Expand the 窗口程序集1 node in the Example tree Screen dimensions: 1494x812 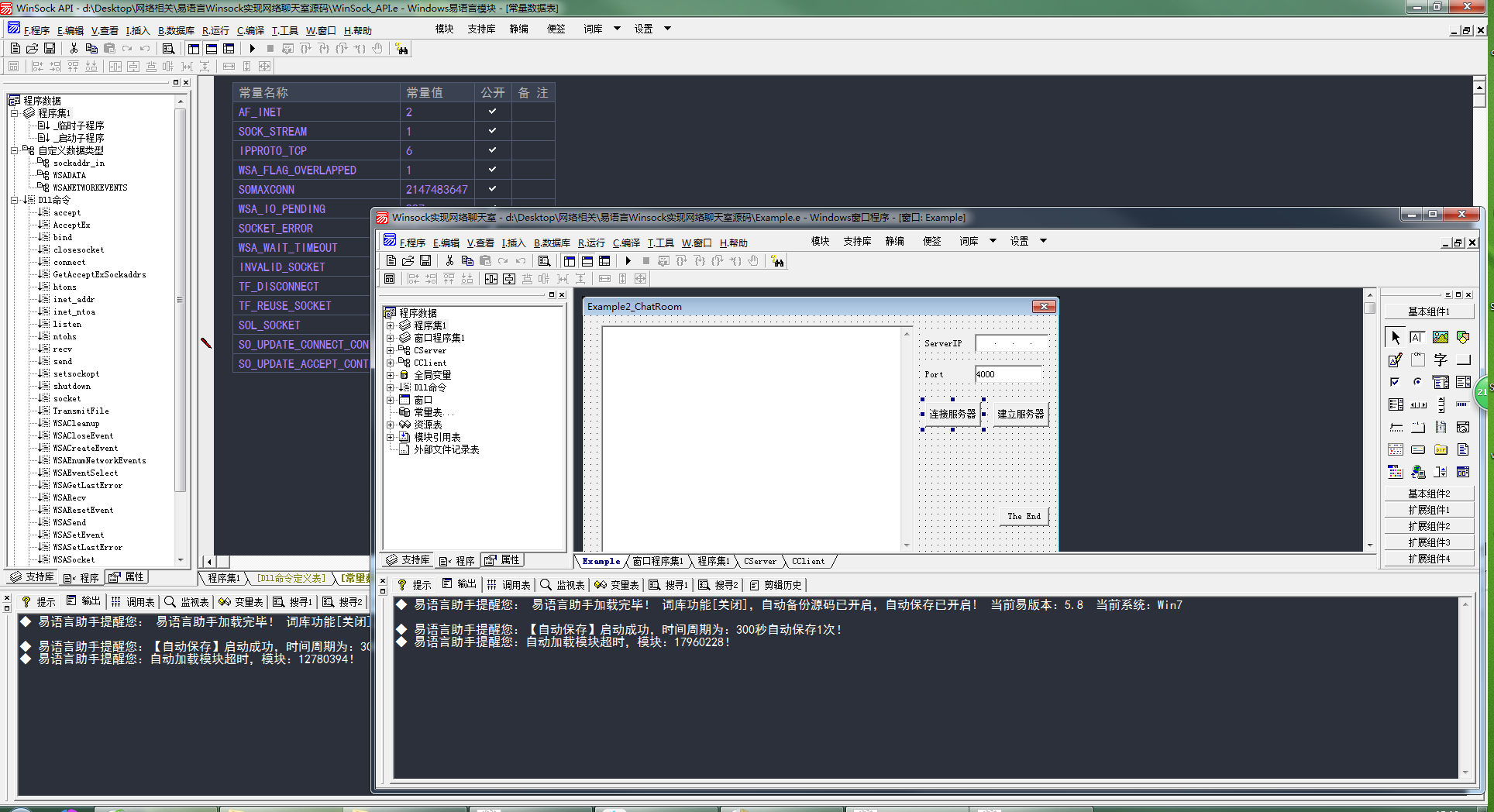(x=391, y=338)
